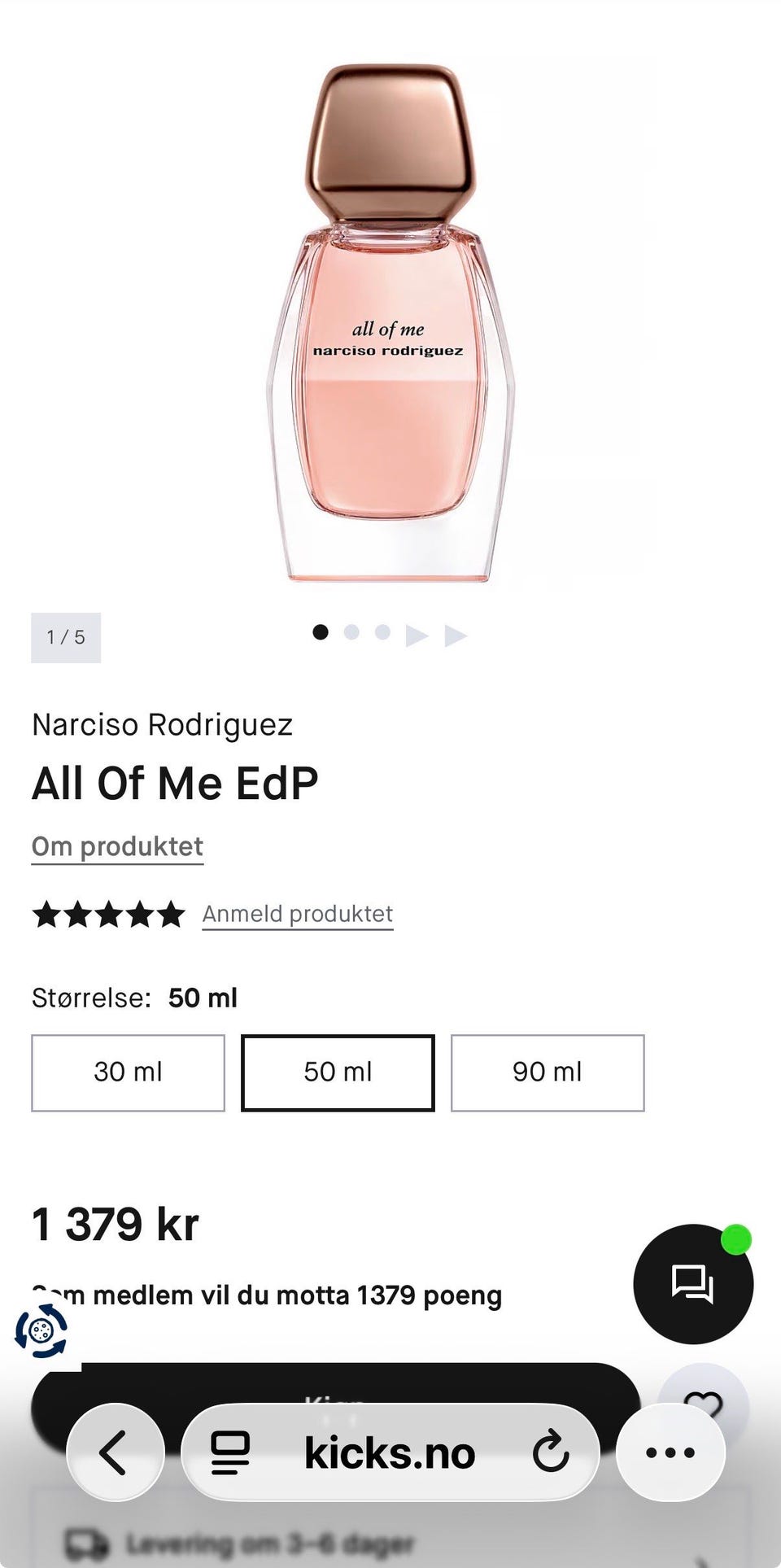
Task: Jump to third image carousel dot
Action: [x=382, y=632]
